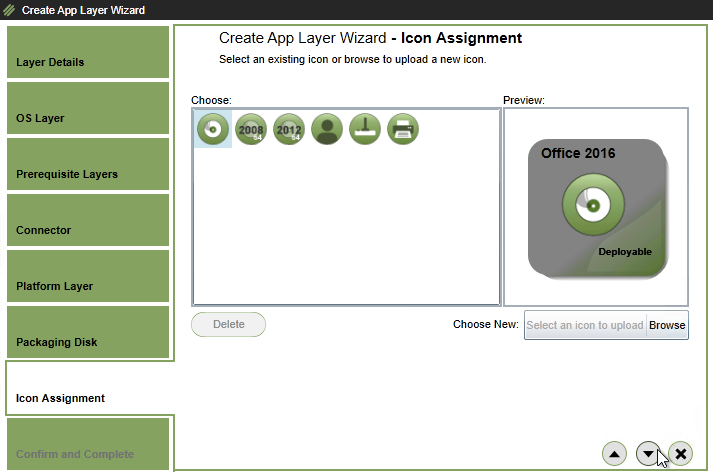Select the green disc icon
This screenshot has height=473, width=713.
click(x=213, y=129)
